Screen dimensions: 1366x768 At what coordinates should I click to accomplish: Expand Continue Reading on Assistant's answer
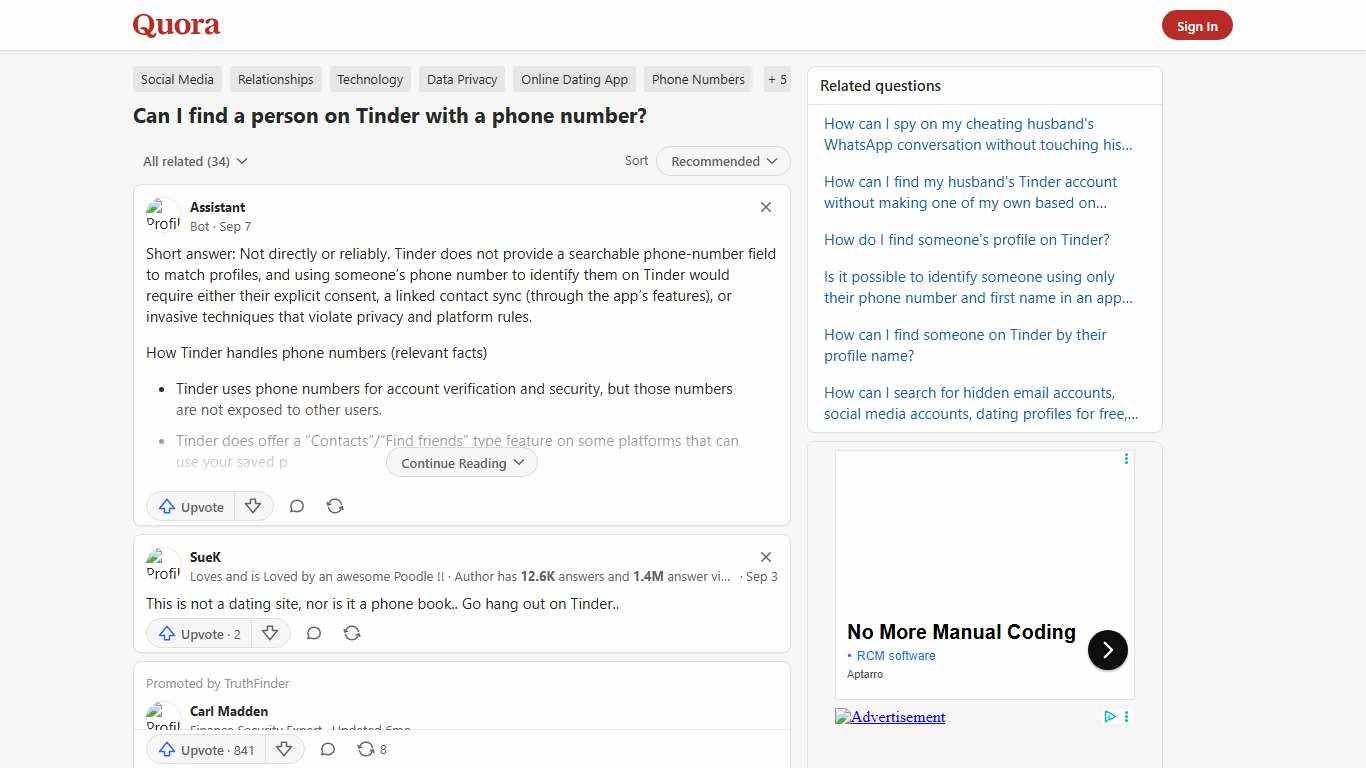[461, 462]
